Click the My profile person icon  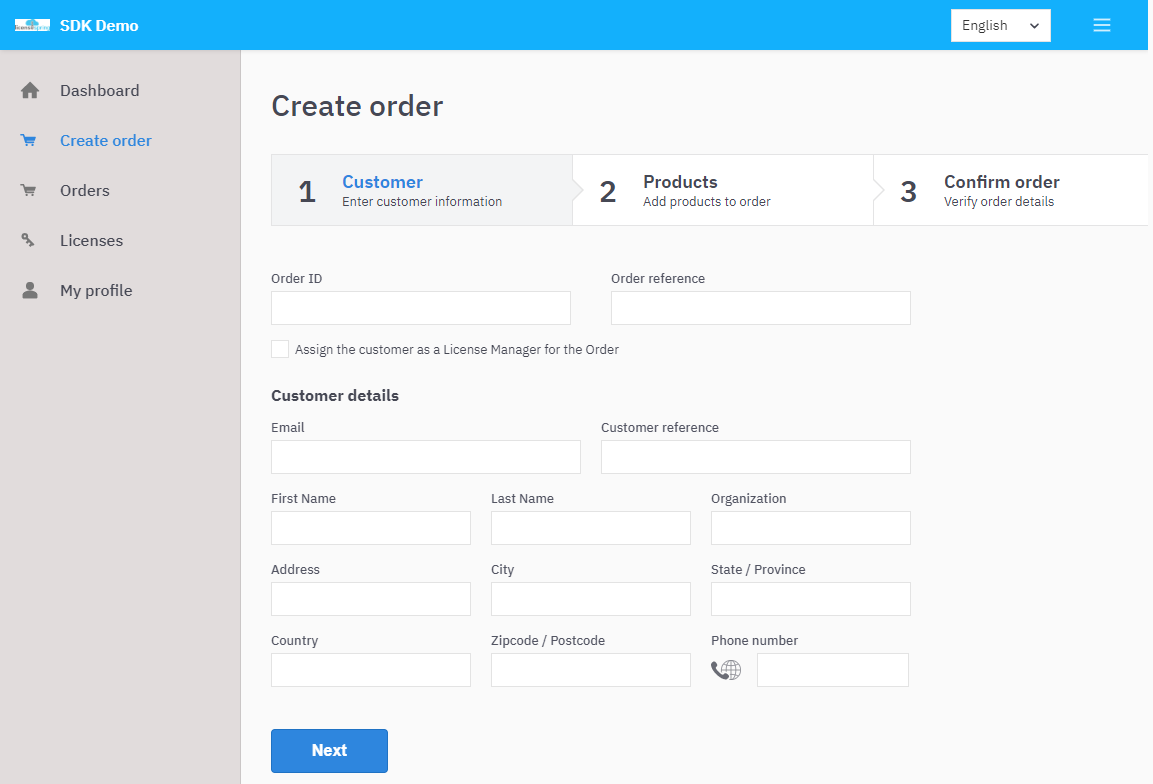[30, 291]
